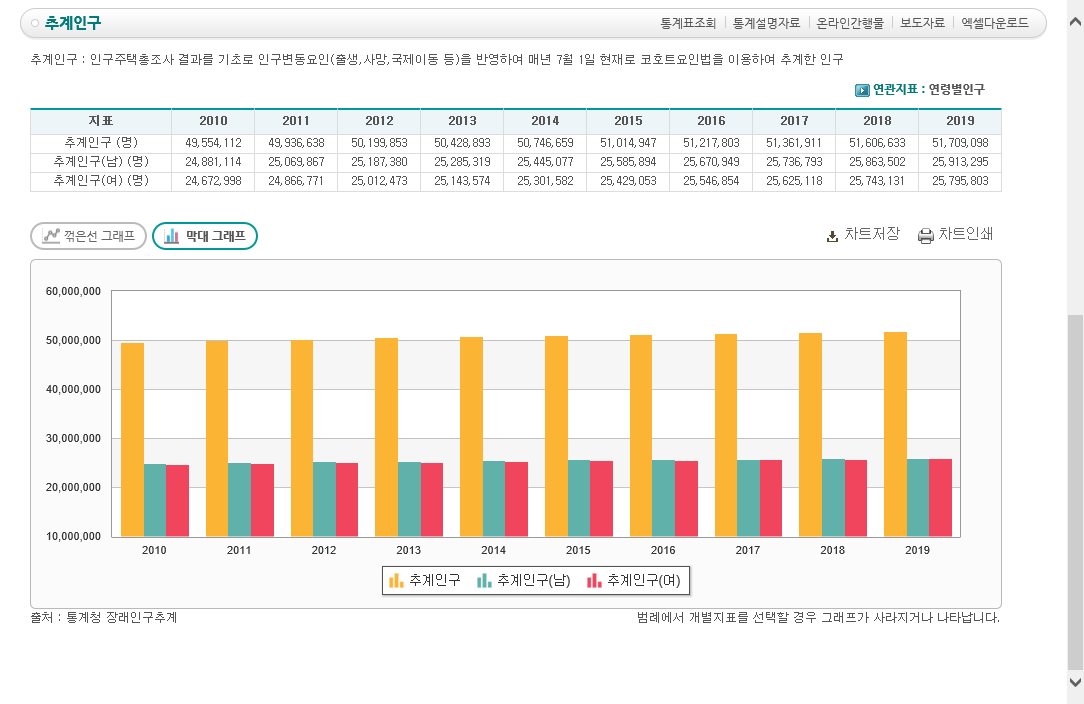Click the 추계인구 (명) row label
This screenshot has width=1084, height=704.
101,142
